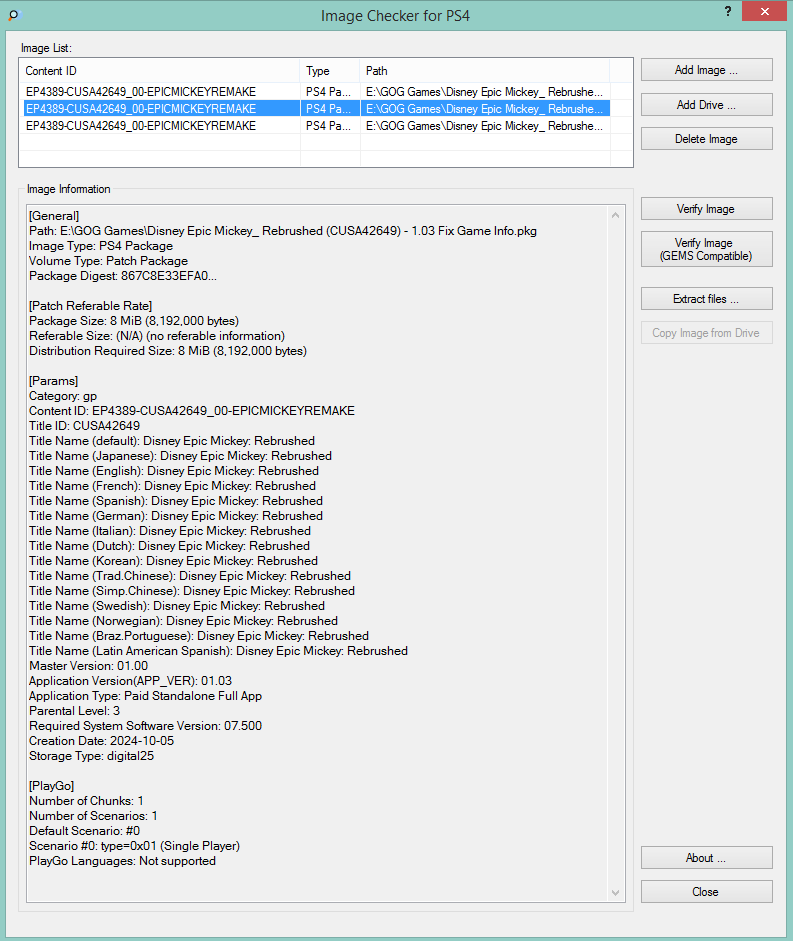The width and height of the screenshot is (793, 941).
Task: Delete the selected image
Action: point(707,139)
